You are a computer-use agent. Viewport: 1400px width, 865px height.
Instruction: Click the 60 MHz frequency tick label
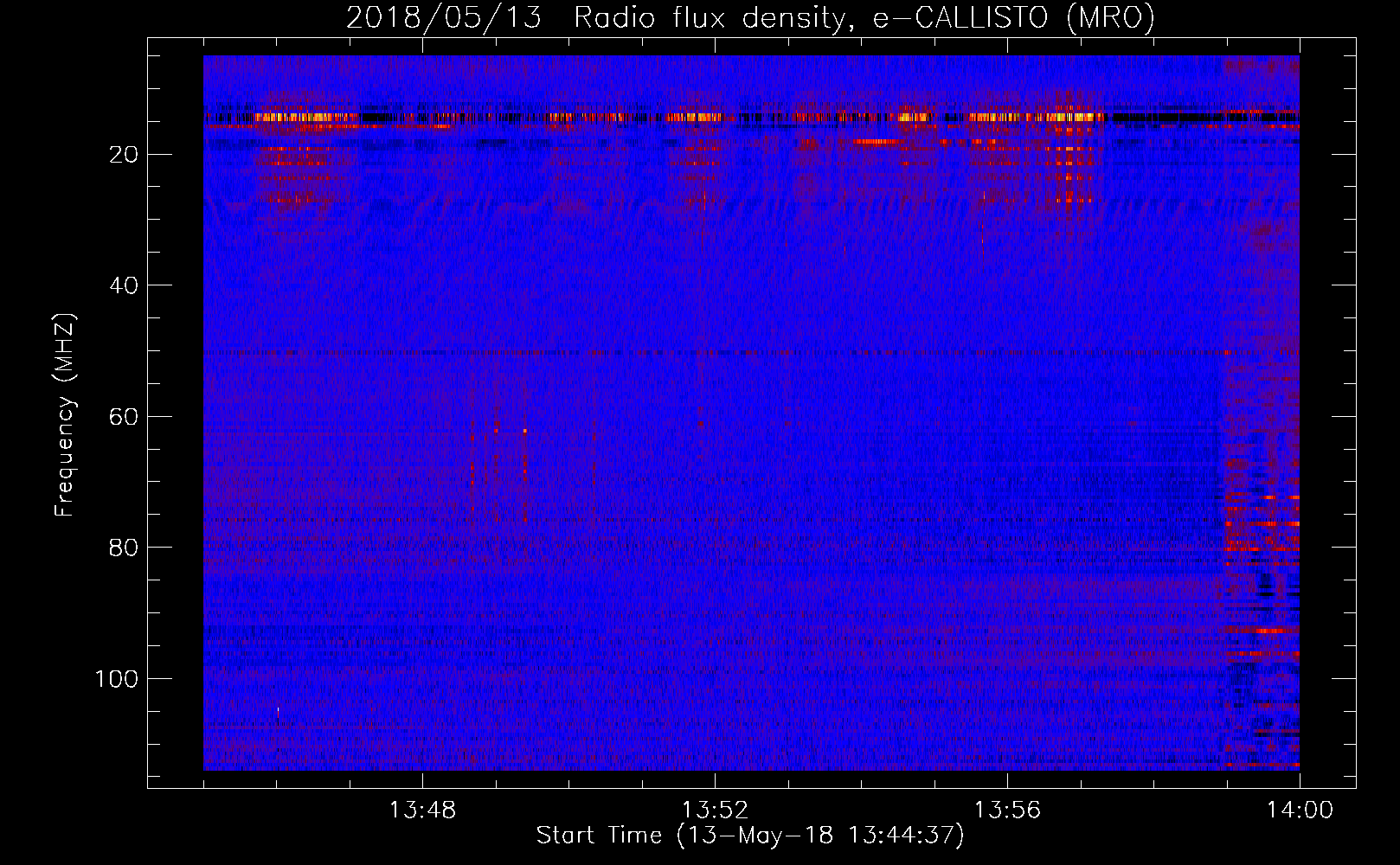[124, 417]
